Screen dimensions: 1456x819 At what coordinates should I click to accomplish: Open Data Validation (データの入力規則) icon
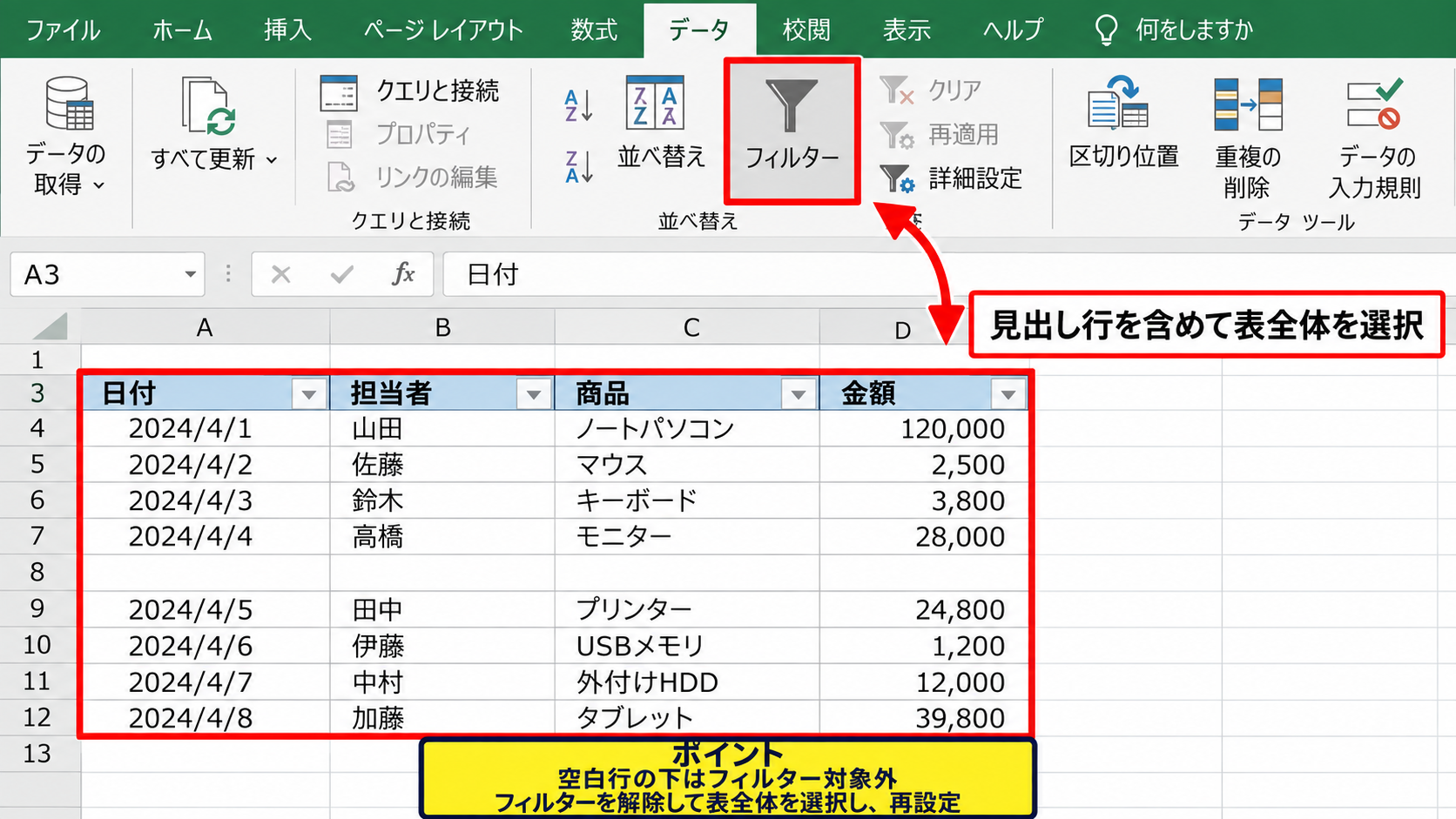click(1374, 104)
